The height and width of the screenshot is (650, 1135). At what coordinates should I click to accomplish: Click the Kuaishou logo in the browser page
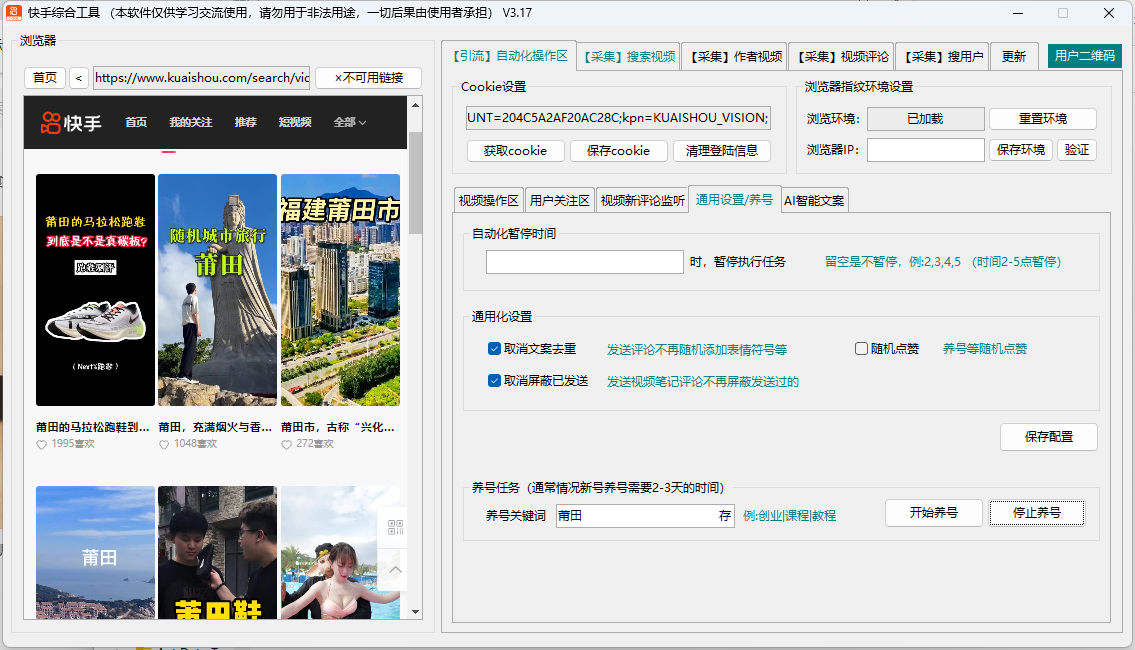[71, 123]
